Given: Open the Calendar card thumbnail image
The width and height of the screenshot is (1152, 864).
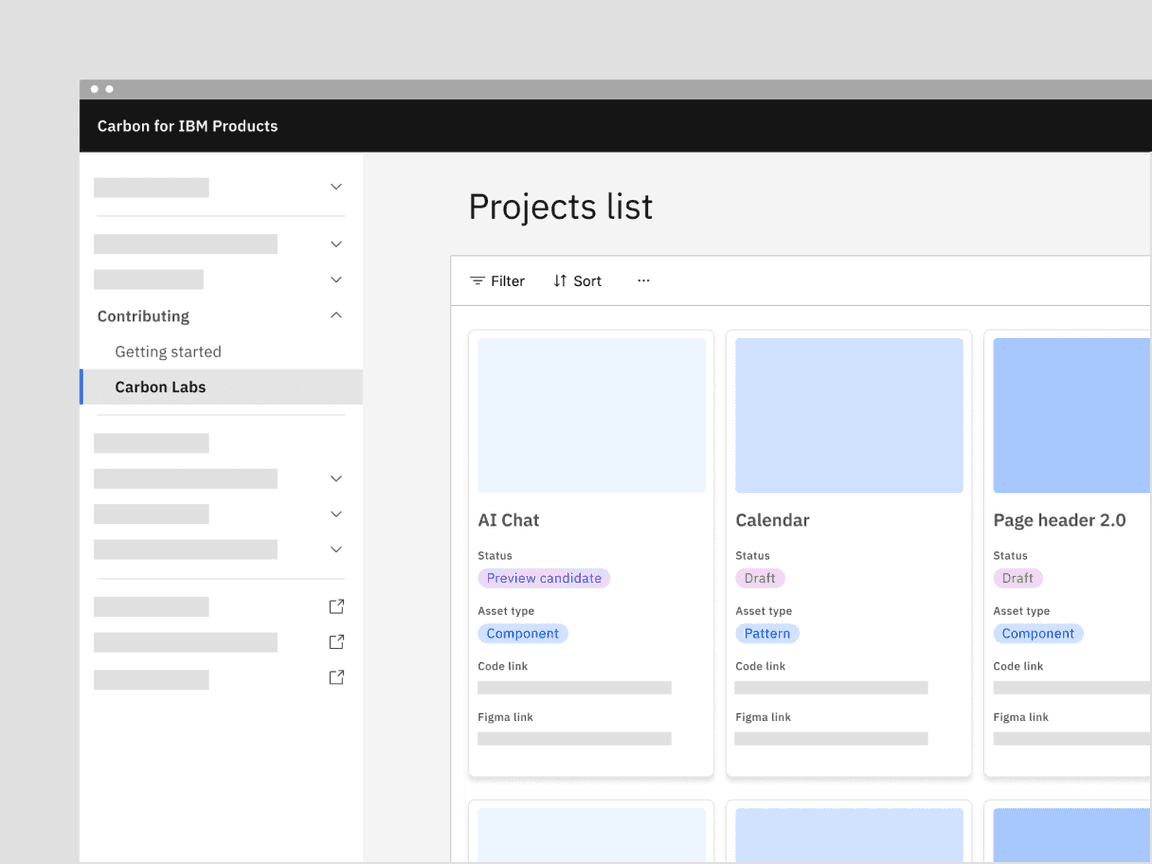Looking at the screenshot, I should [849, 415].
